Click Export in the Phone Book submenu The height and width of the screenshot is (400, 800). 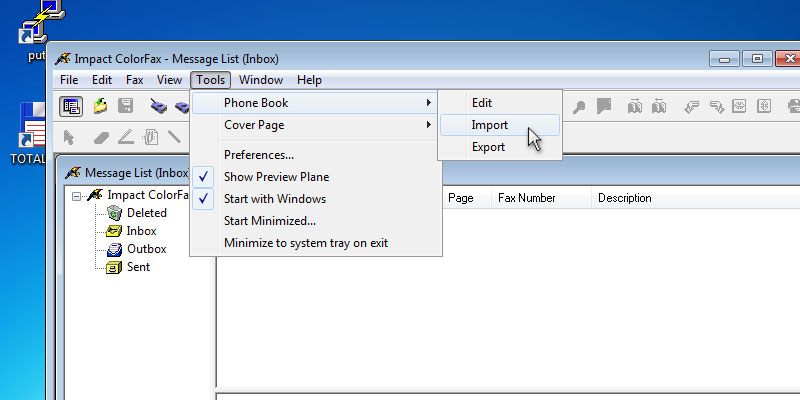coord(488,147)
